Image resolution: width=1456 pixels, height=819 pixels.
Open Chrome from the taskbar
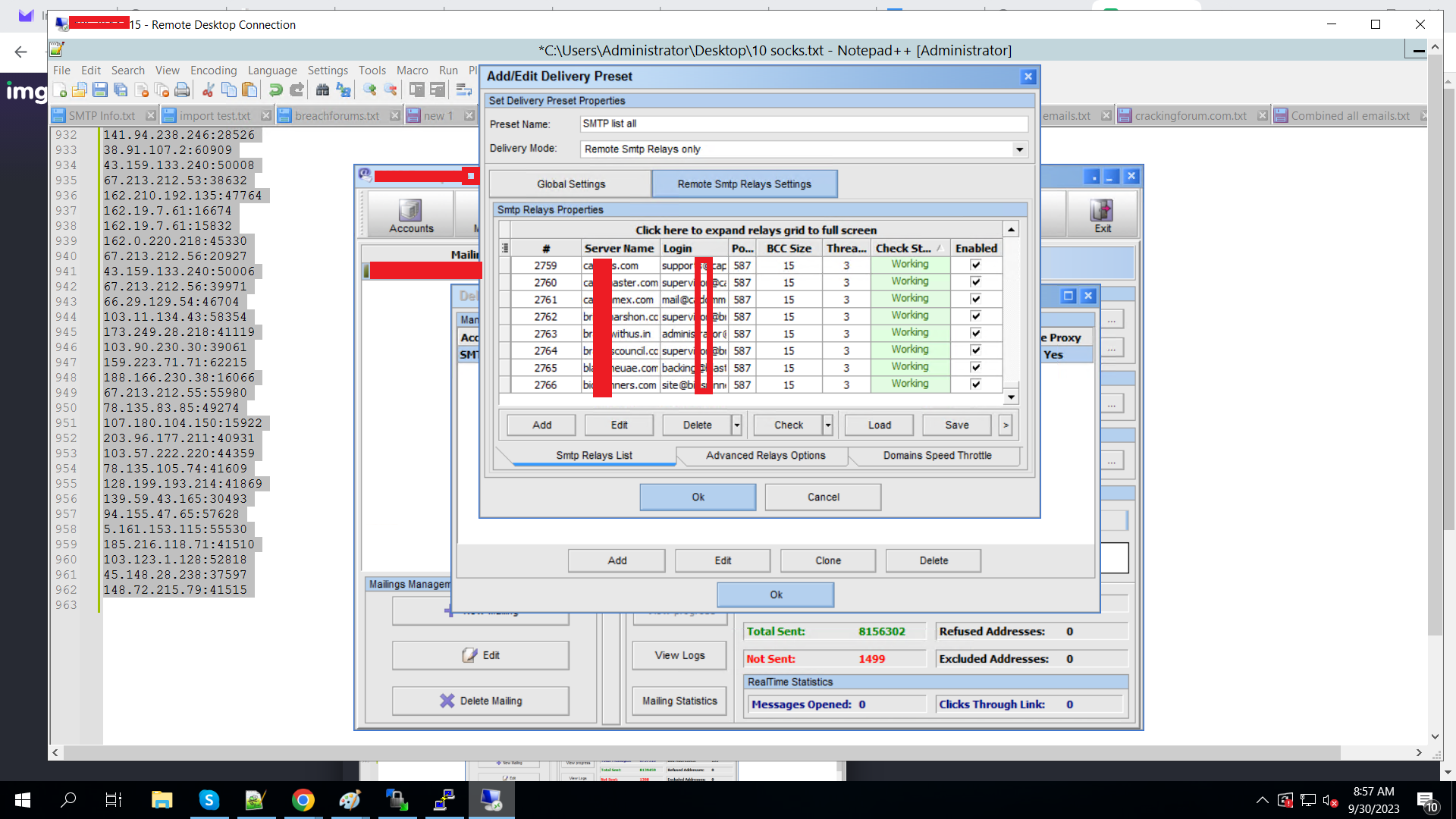(x=303, y=799)
